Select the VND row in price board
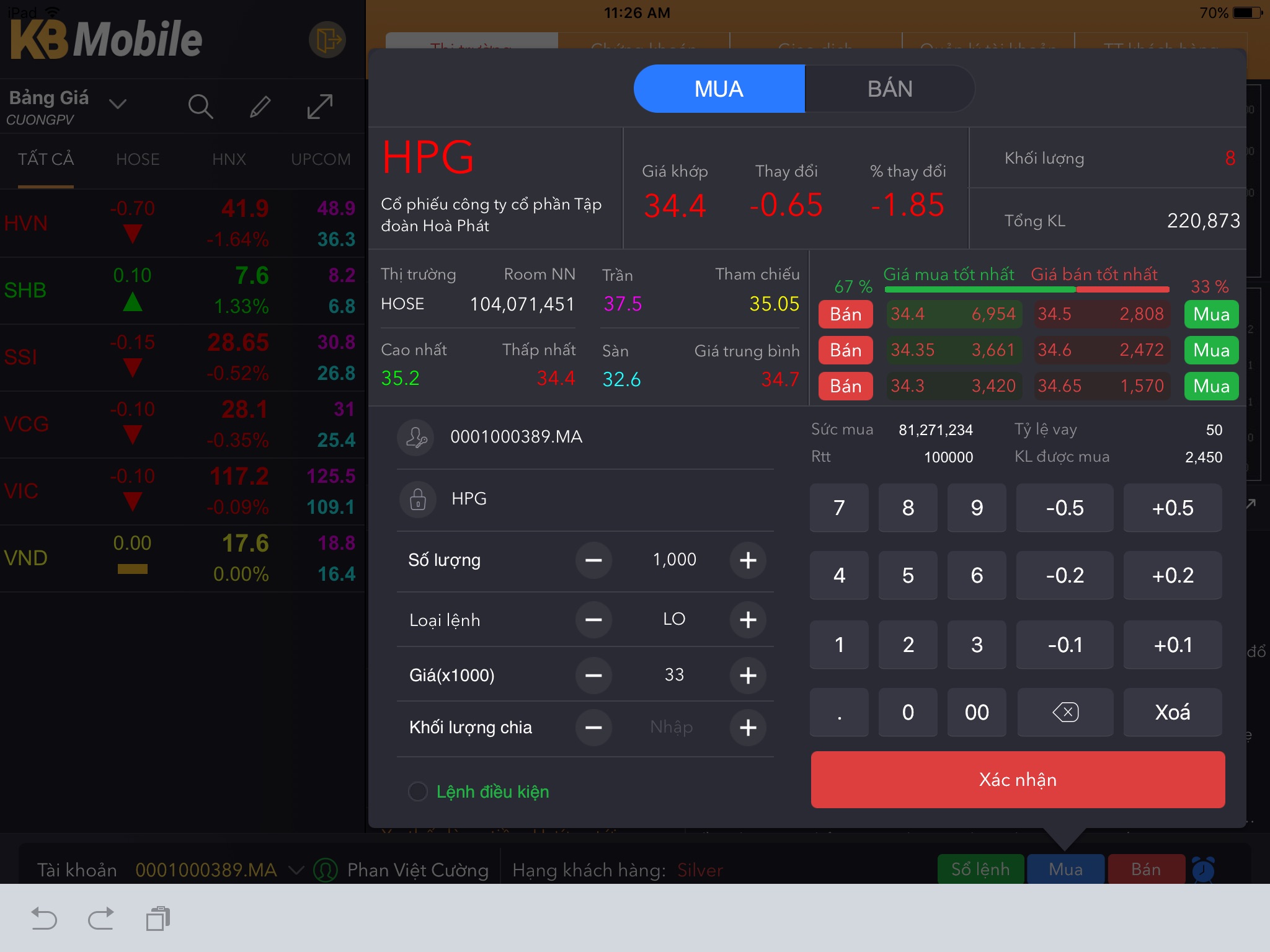 [182, 558]
